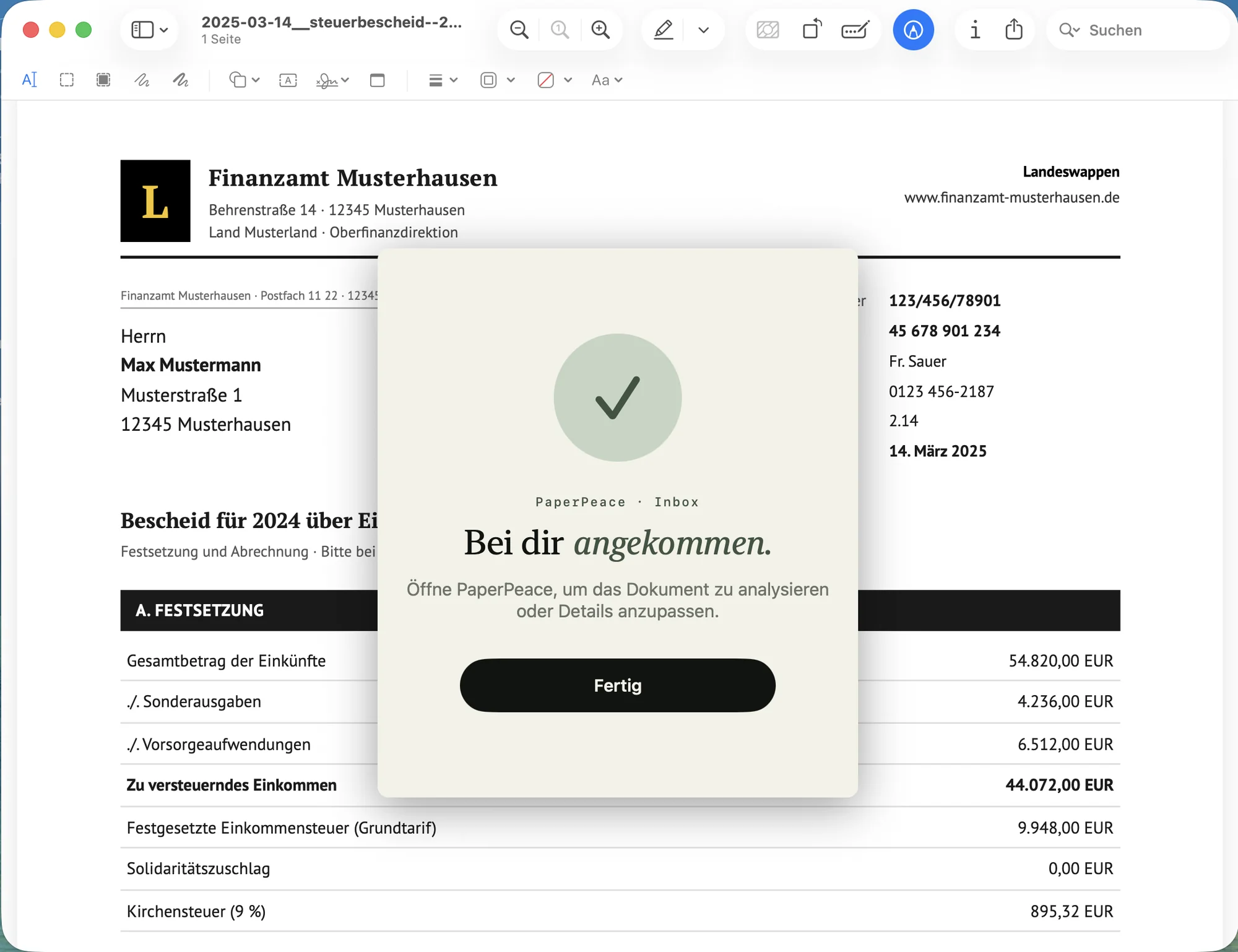Open the Share menu

pyautogui.click(x=1014, y=29)
